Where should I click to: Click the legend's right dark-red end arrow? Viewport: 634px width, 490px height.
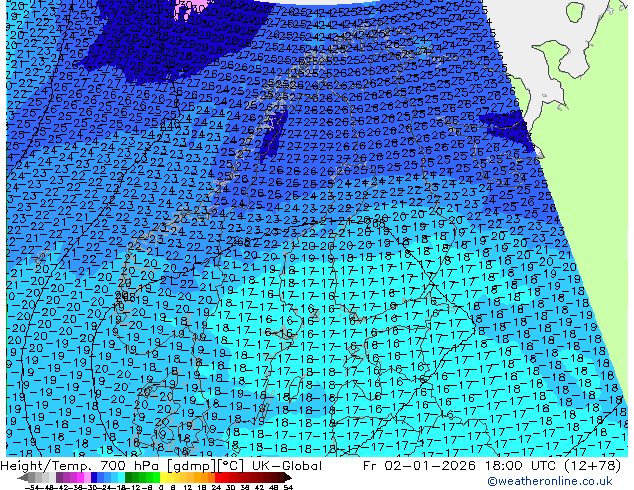pyautogui.click(x=288, y=477)
